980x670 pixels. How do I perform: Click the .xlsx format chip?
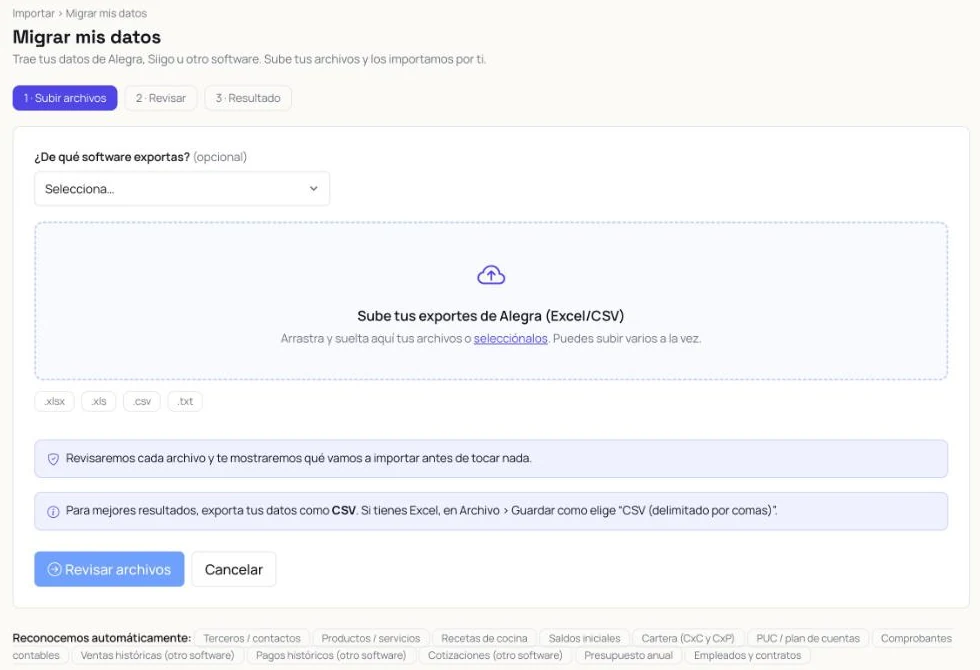coord(54,401)
